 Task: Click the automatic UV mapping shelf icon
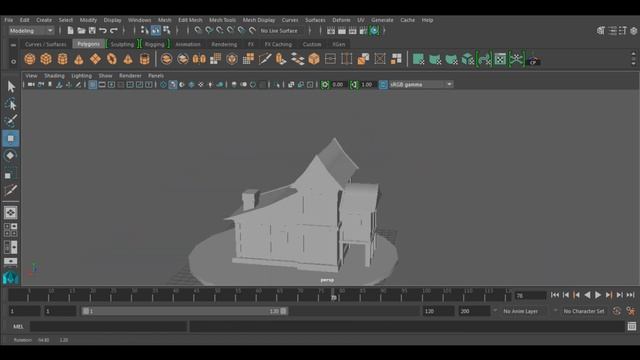[467, 59]
